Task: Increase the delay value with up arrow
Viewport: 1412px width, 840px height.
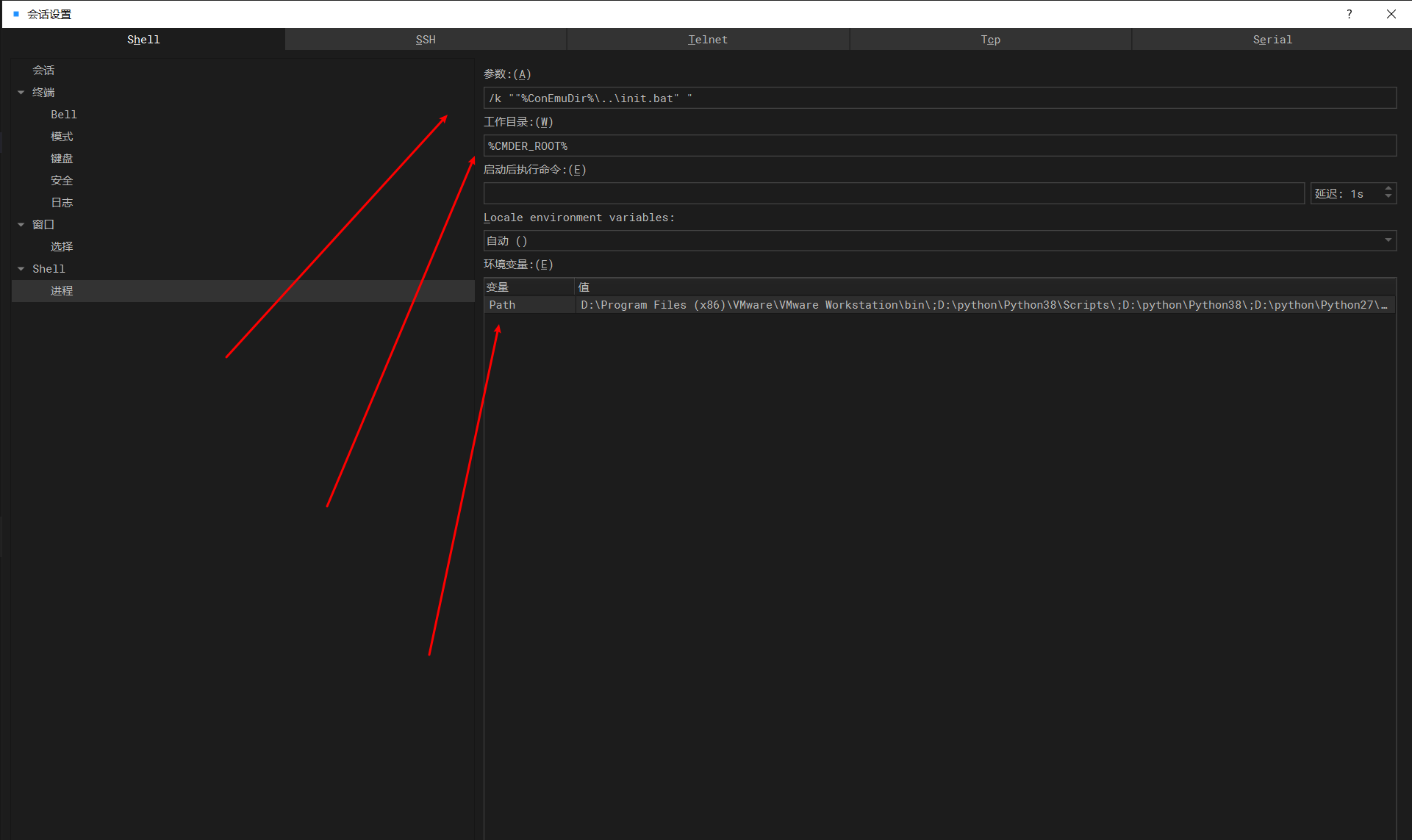Action: click(1388, 189)
